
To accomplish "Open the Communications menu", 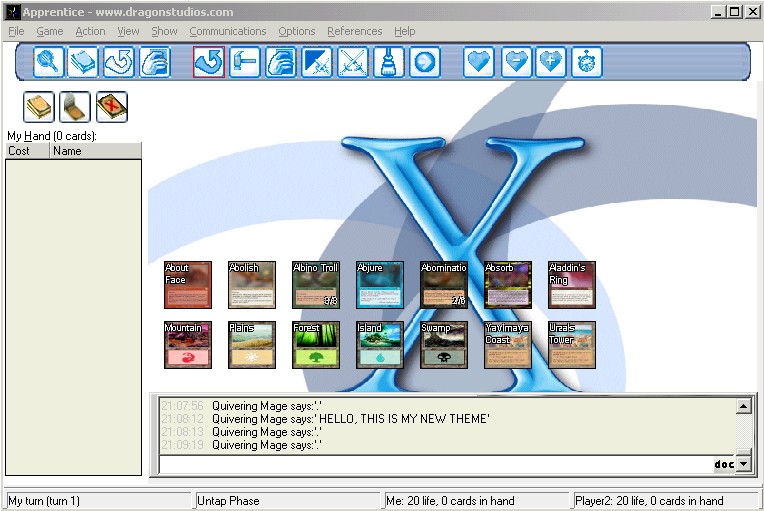I will (228, 31).
